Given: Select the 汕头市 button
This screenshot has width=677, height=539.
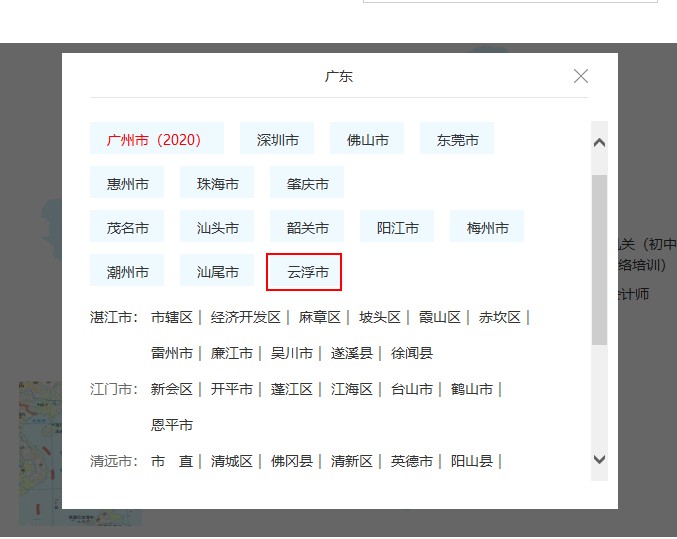Looking at the screenshot, I should (x=217, y=226).
